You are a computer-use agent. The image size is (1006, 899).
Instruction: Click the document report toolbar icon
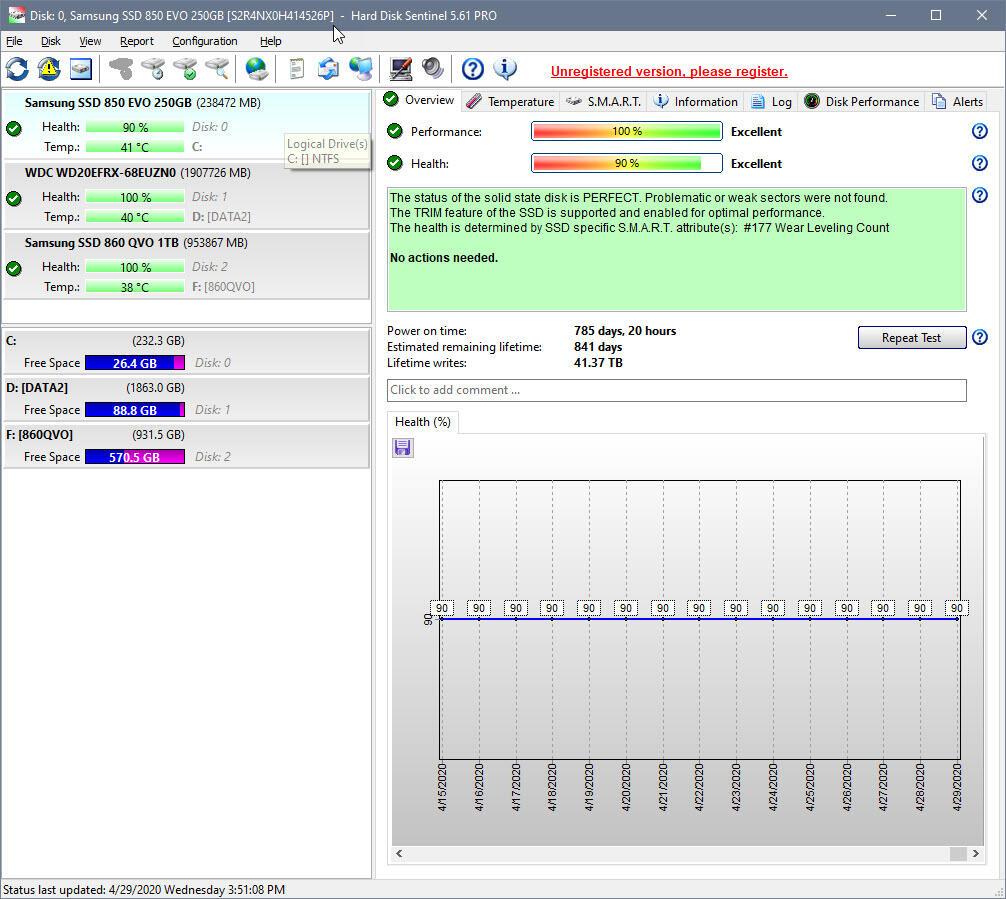(296, 69)
